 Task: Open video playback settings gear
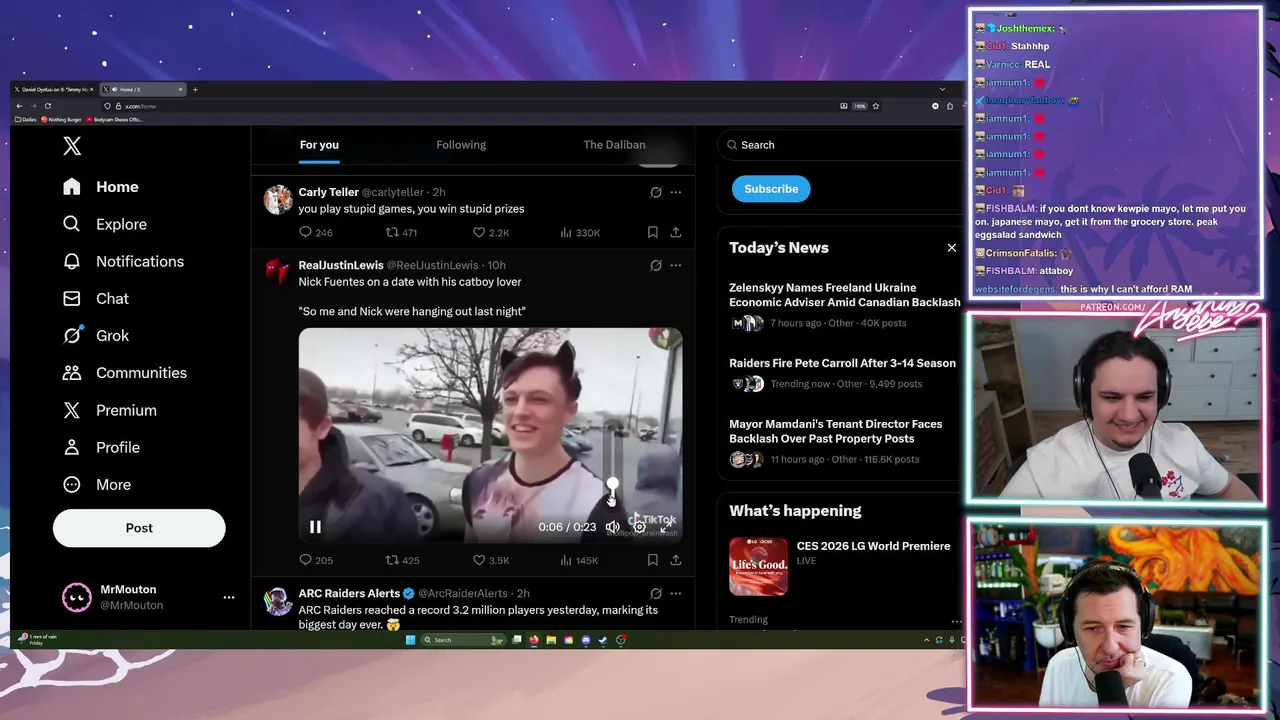coord(639,527)
